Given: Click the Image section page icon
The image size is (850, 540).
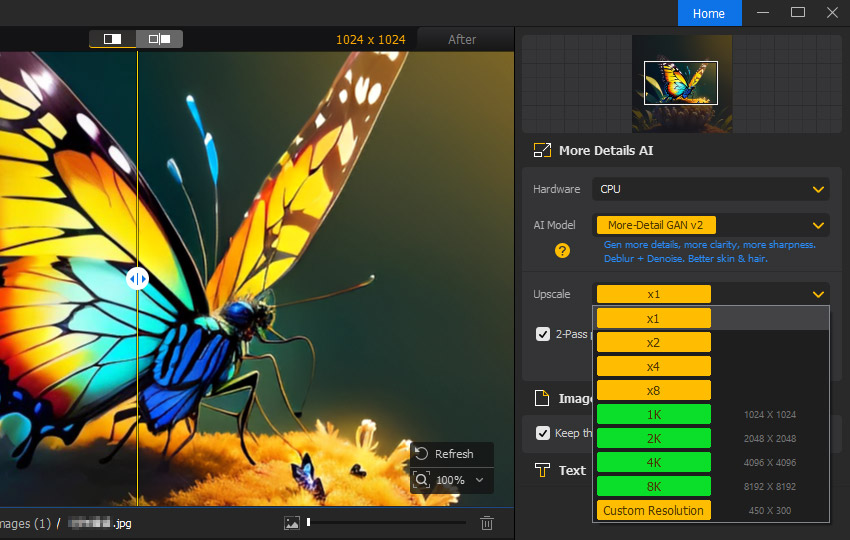Looking at the screenshot, I should (542, 398).
